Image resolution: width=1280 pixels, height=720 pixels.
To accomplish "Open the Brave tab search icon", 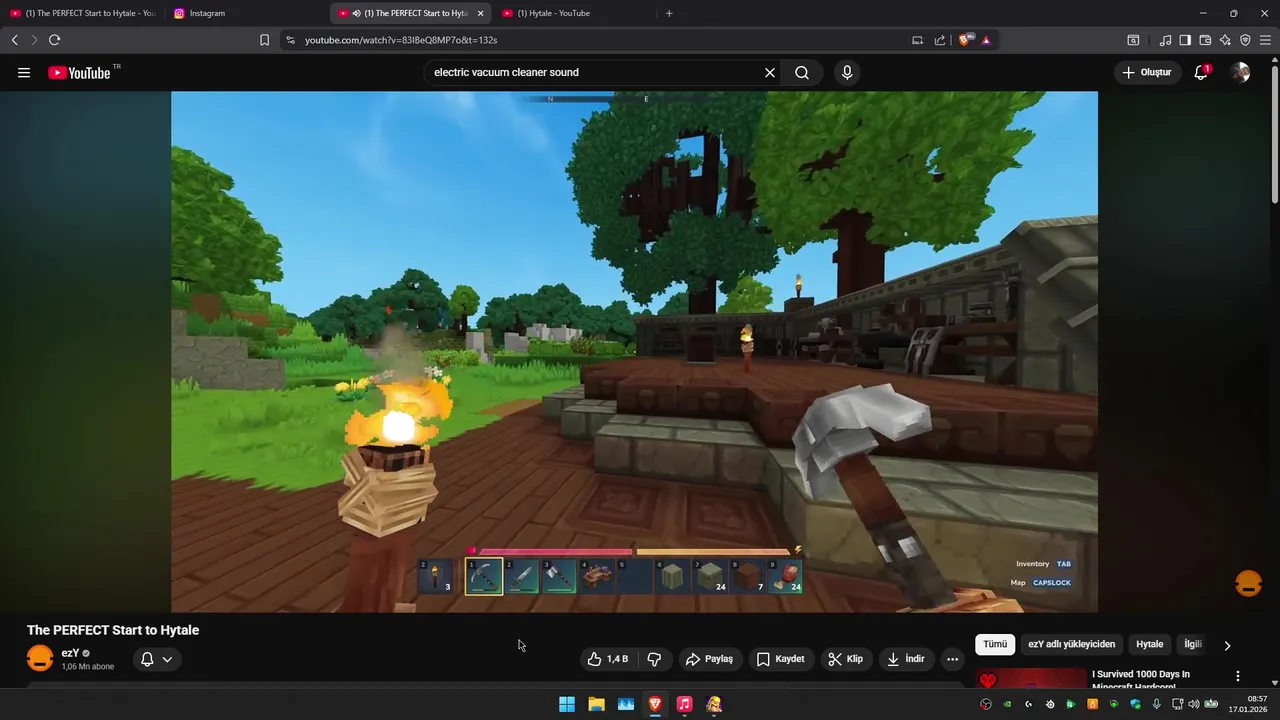I will pyautogui.click(x=1133, y=40).
